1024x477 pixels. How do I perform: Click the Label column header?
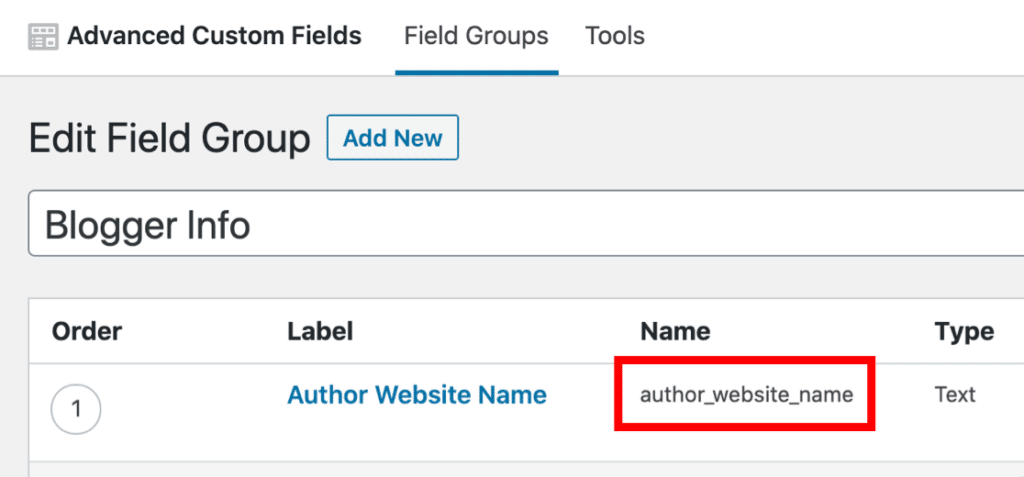(320, 331)
